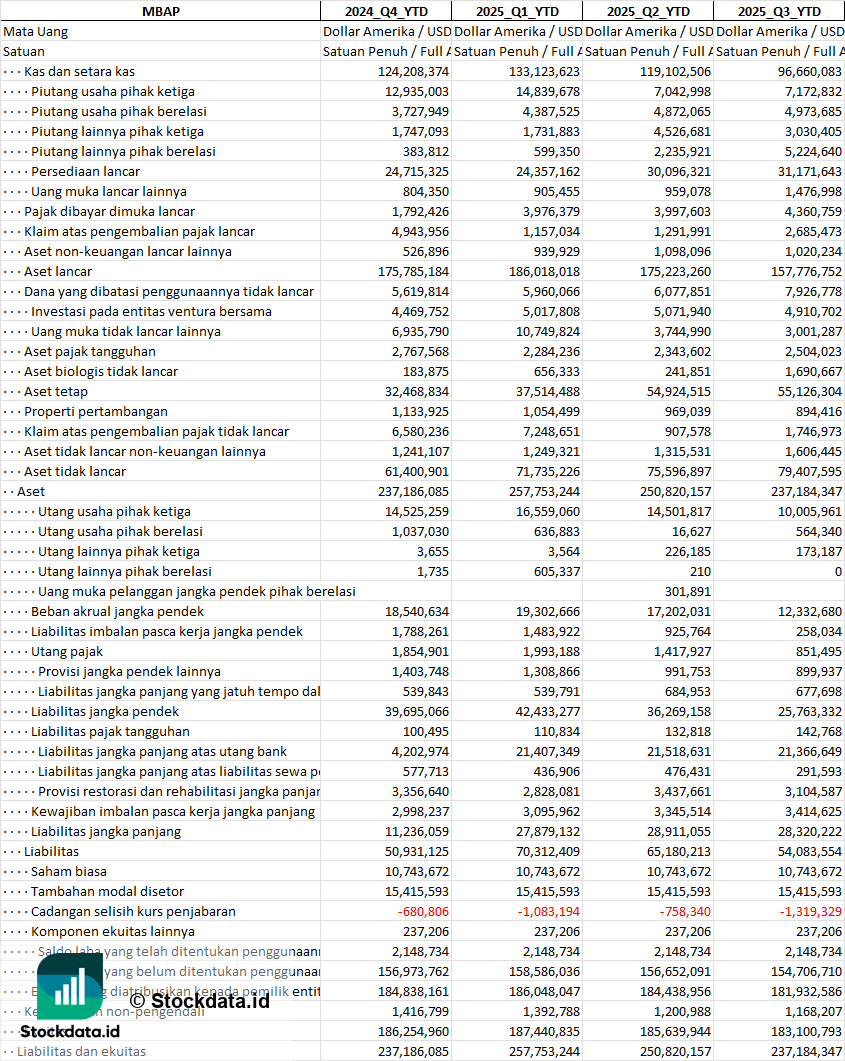
Task: Click the Satuan row label
Action: point(24,51)
